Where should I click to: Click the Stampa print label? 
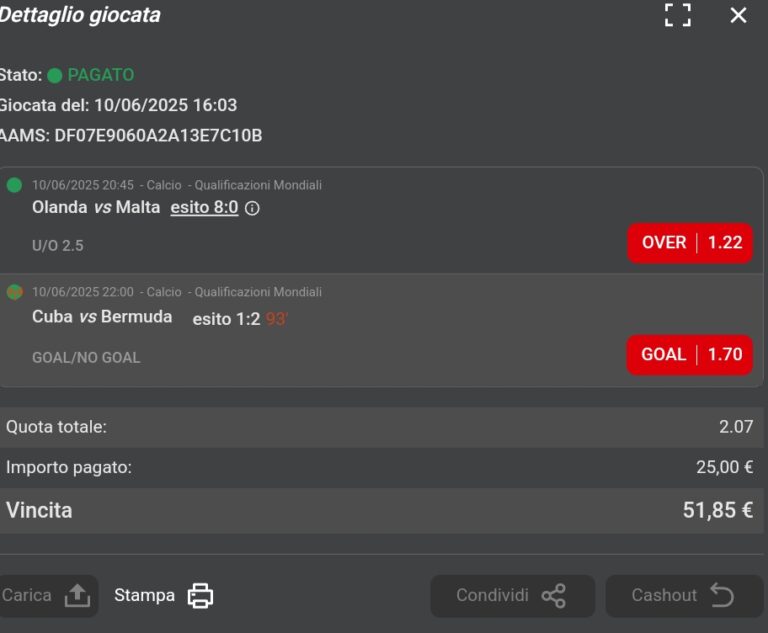click(x=144, y=595)
